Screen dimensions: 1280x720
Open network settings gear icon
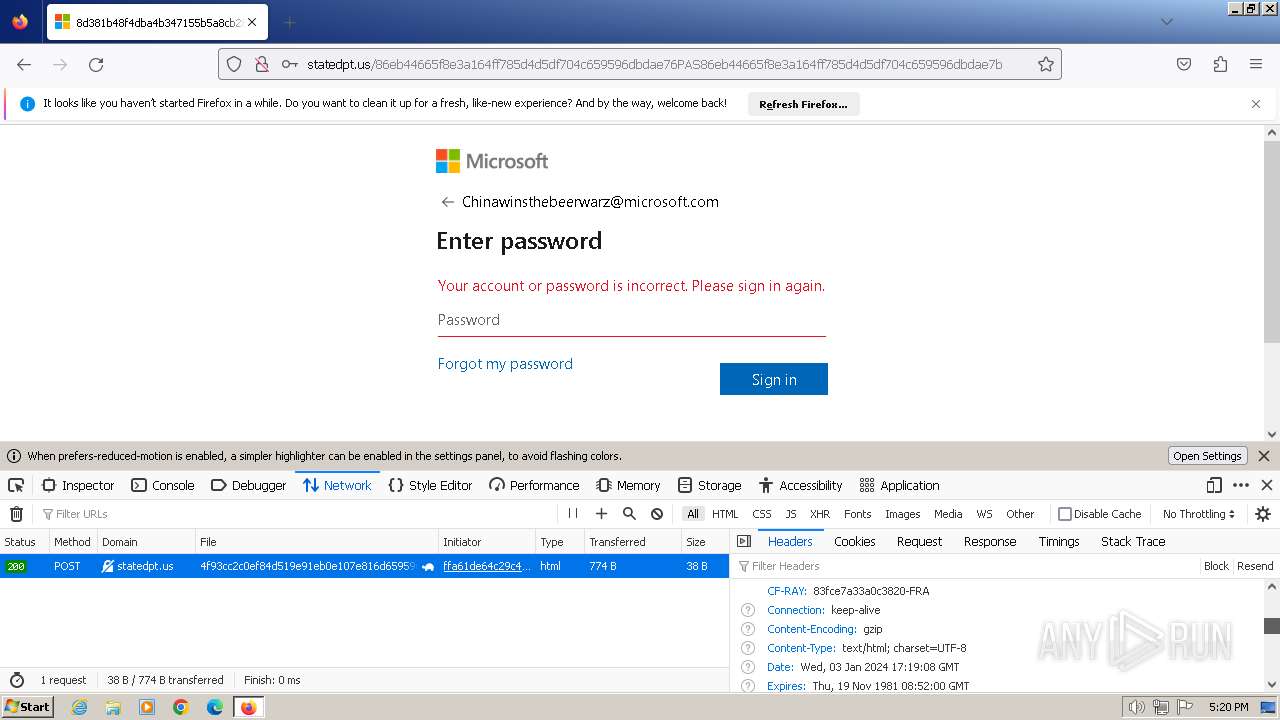point(1263,514)
